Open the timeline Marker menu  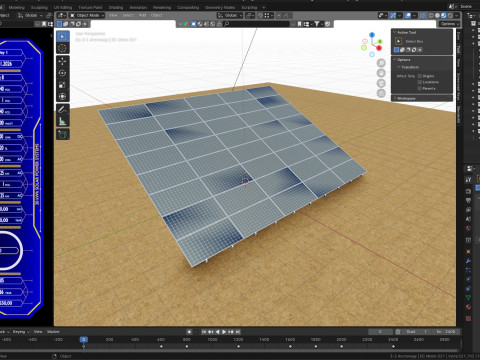(53, 332)
